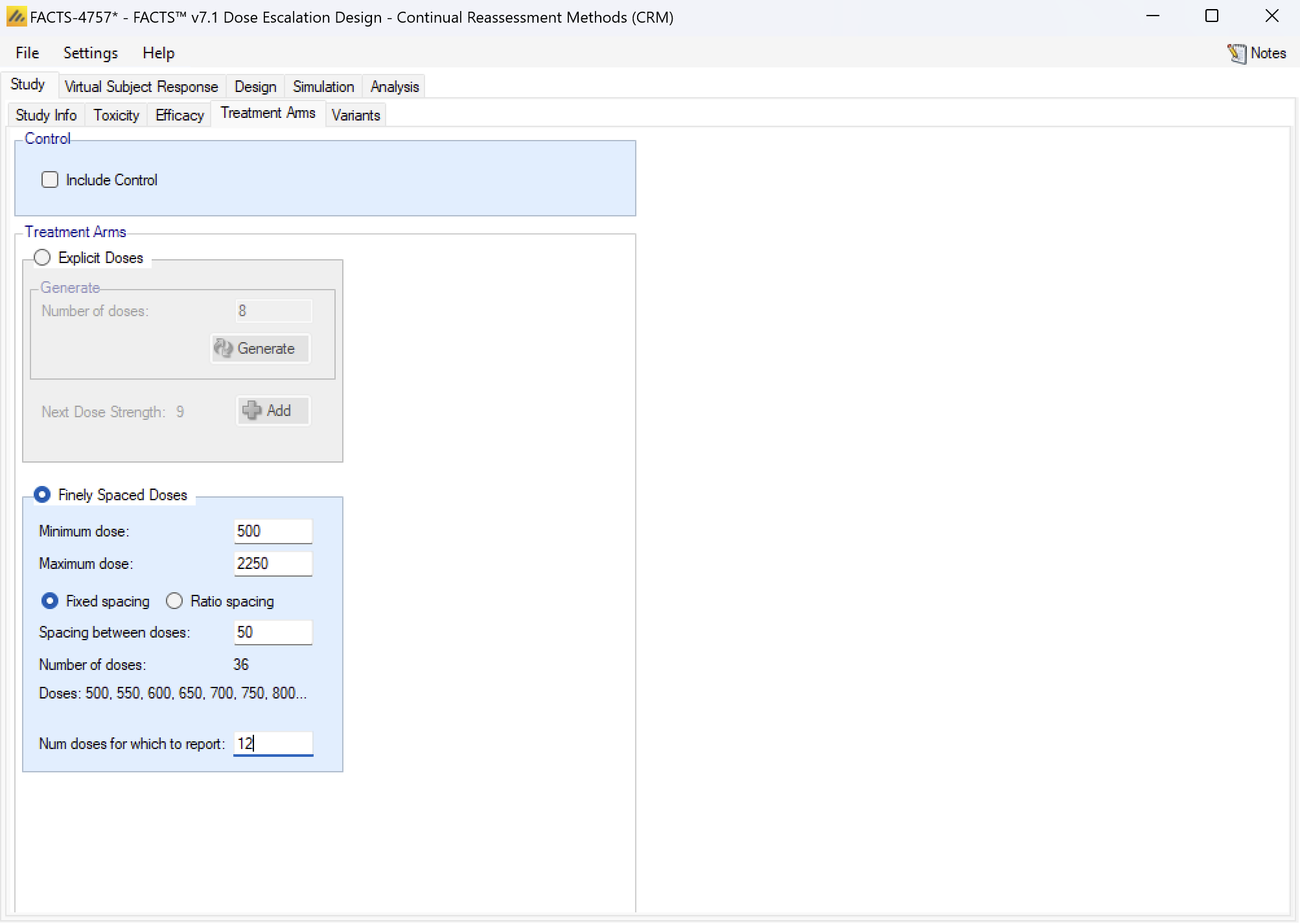Choose Ratio spacing radio button
The width and height of the screenshot is (1300, 924).
[x=174, y=601]
